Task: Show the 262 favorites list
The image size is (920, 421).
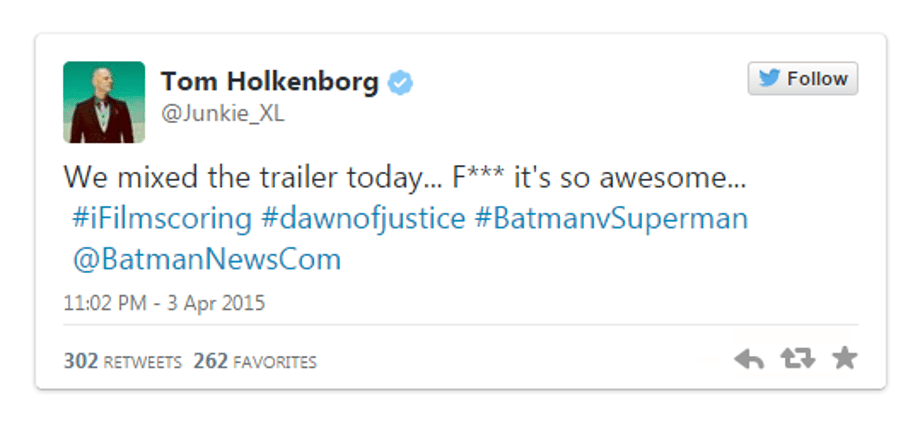Action: [255, 361]
